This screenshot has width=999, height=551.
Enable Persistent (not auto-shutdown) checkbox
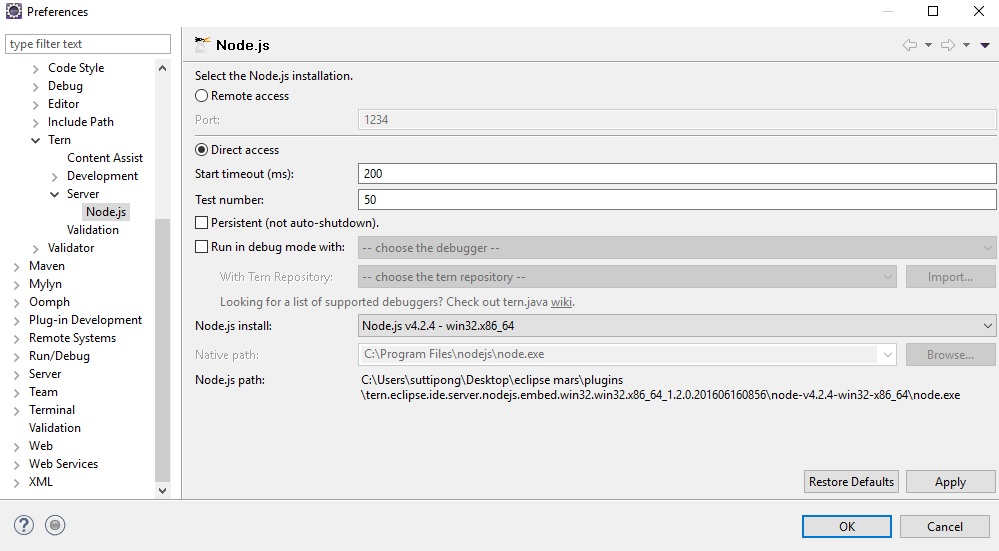coord(201,222)
